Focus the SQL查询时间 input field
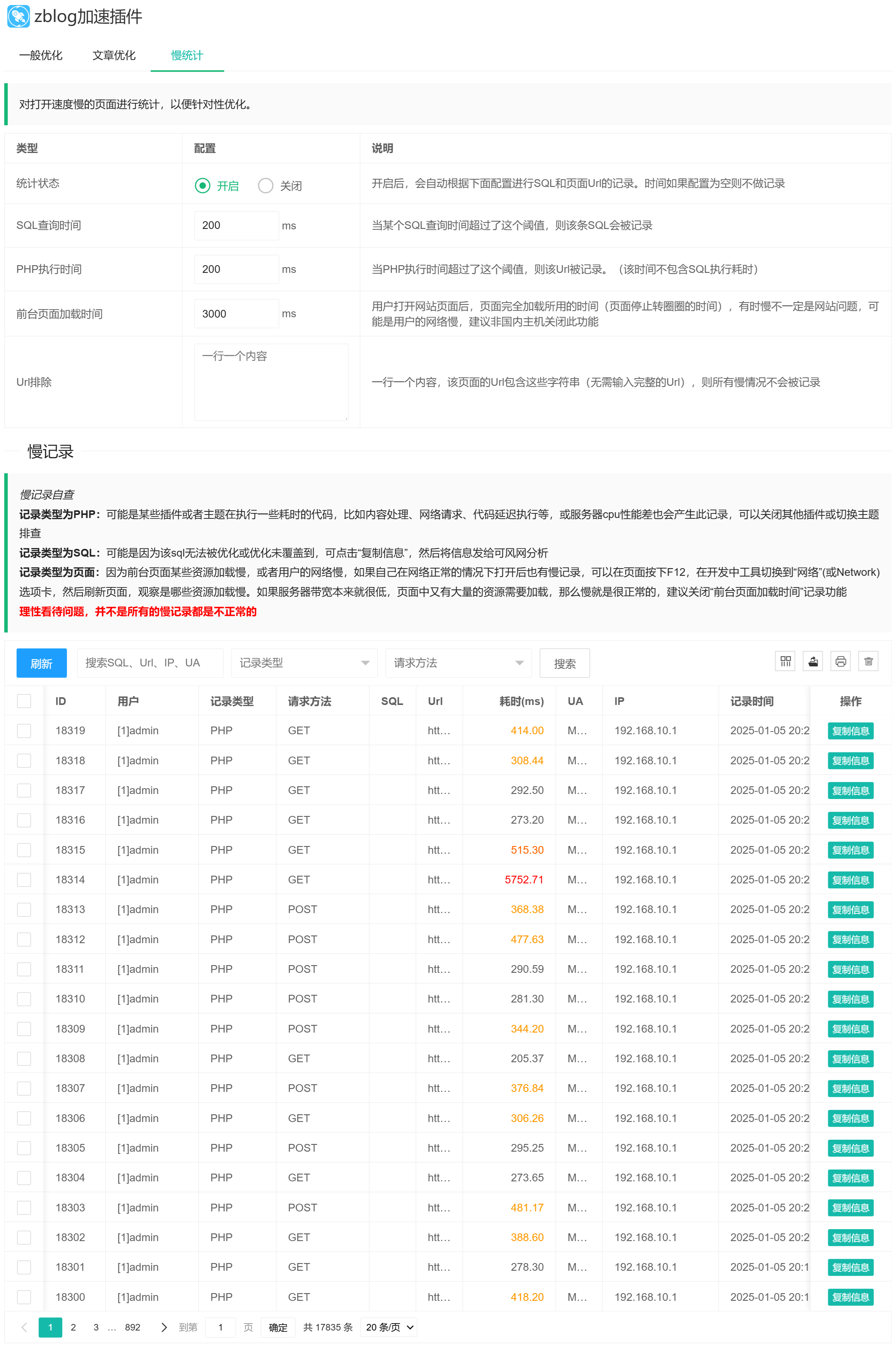The height and width of the screenshot is (1349, 896). 236,225
